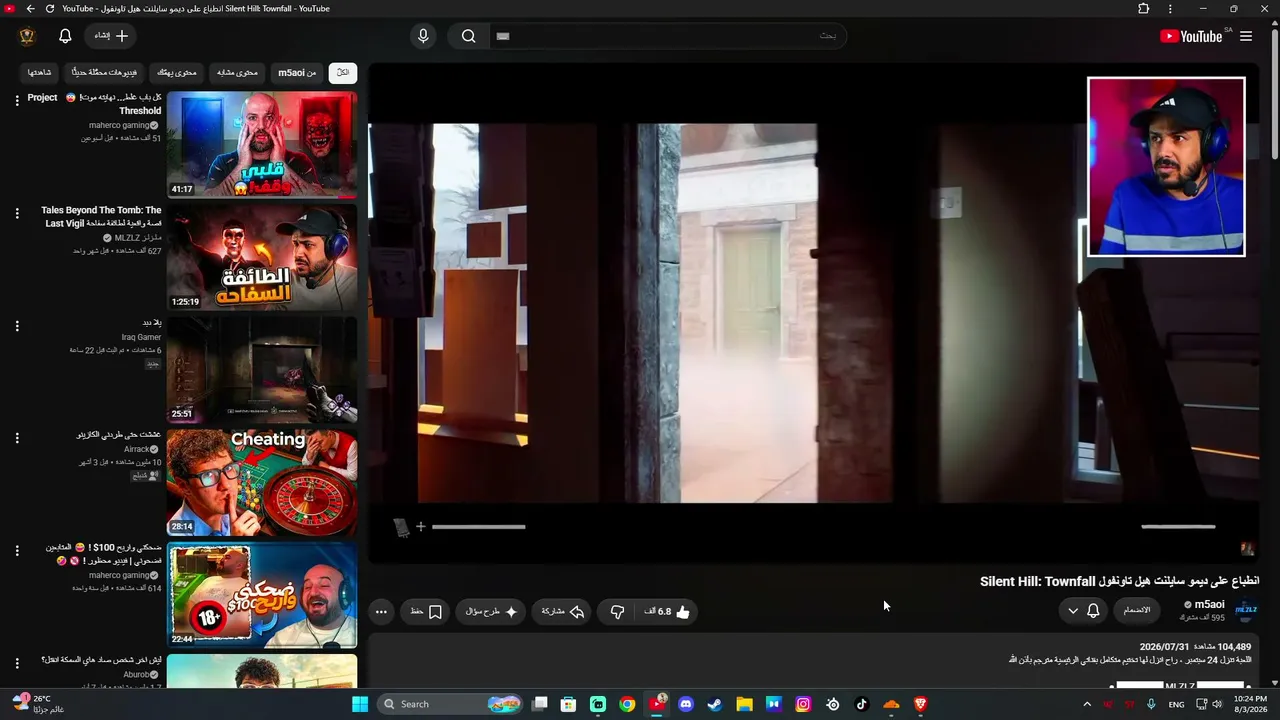Open options for the Aburob video
The width and height of the screenshot is (1280, 720).
coord(16,663)
